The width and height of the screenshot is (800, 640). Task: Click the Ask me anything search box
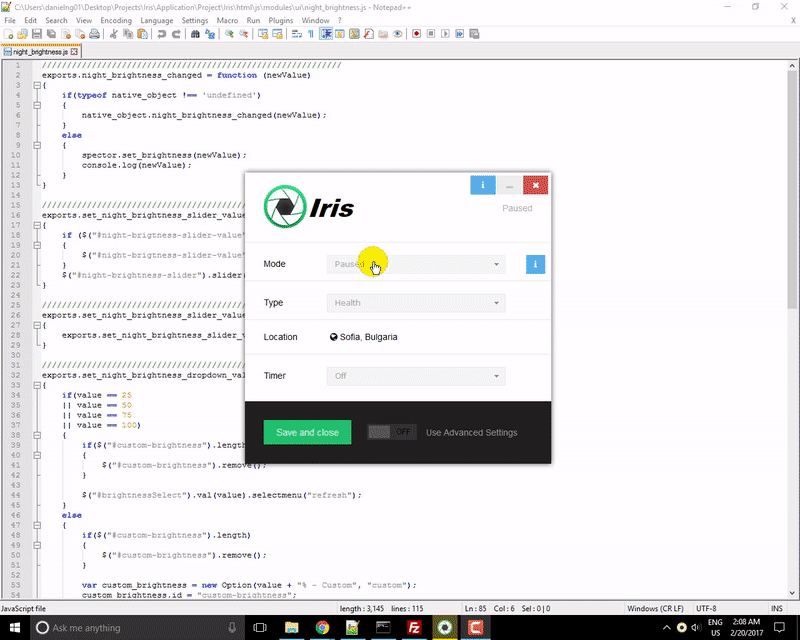click(x=138, y=628)
